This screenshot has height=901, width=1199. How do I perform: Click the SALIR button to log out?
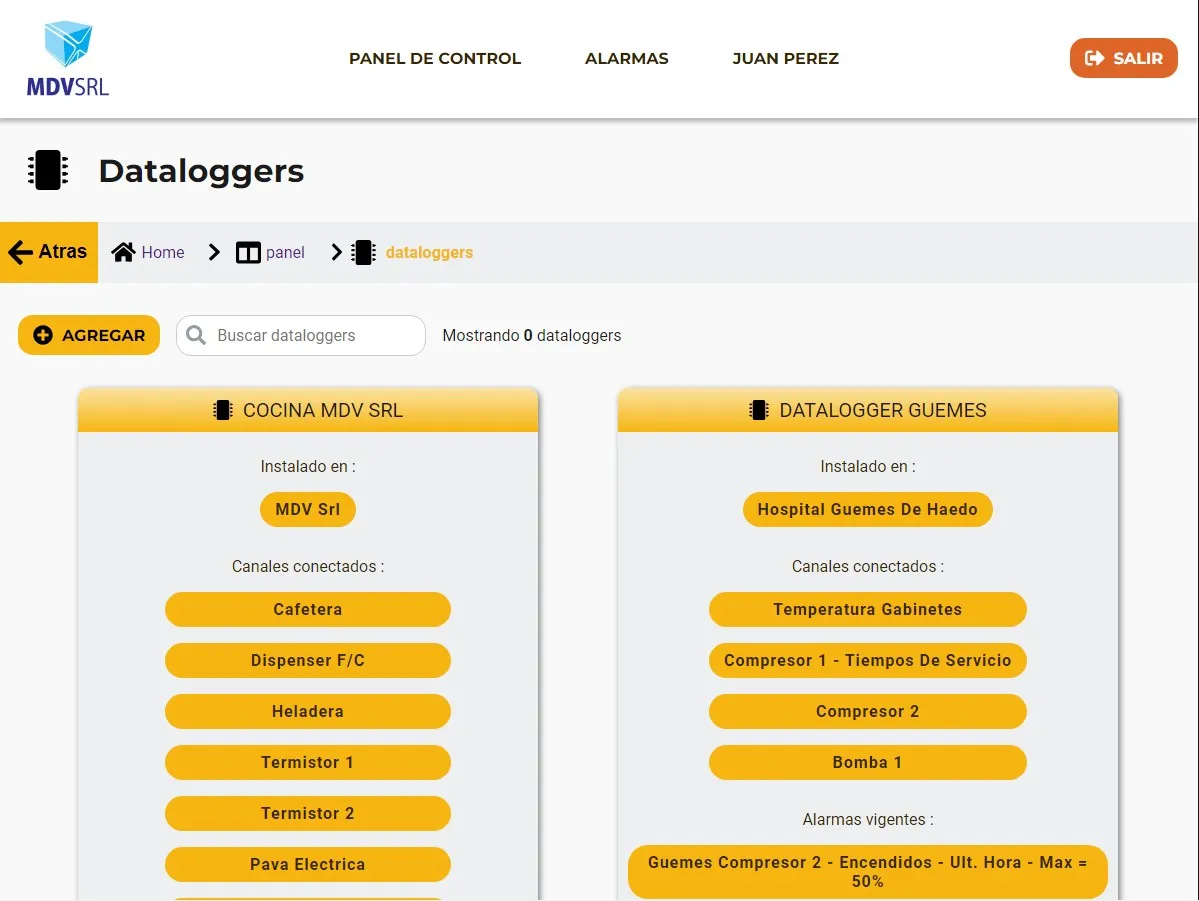coord(1123,58)
